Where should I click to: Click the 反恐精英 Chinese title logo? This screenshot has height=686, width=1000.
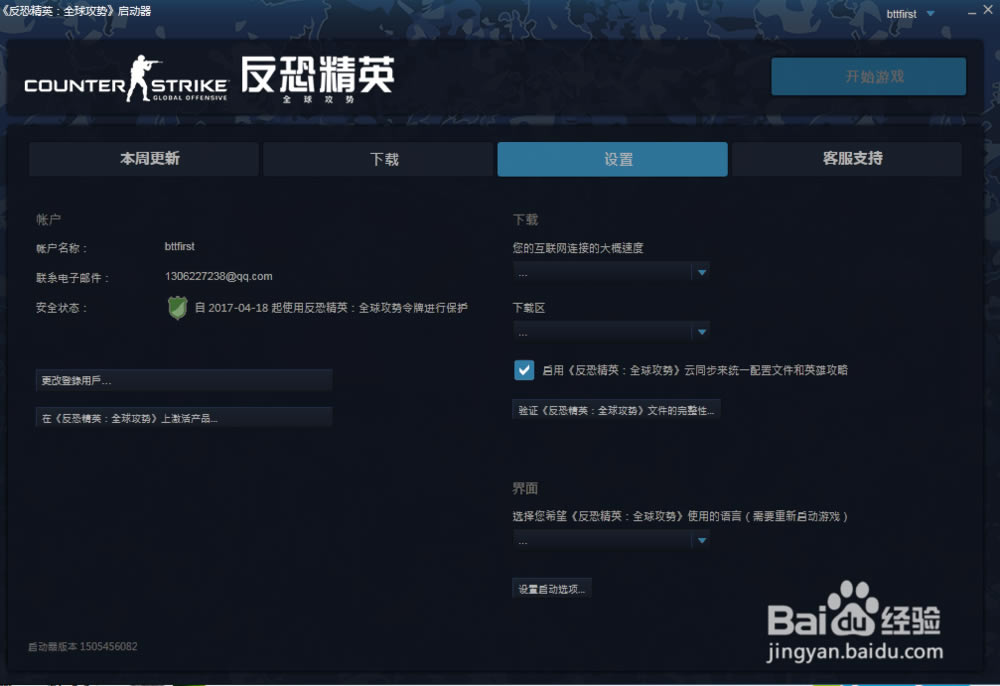click(x=318, y=78)
